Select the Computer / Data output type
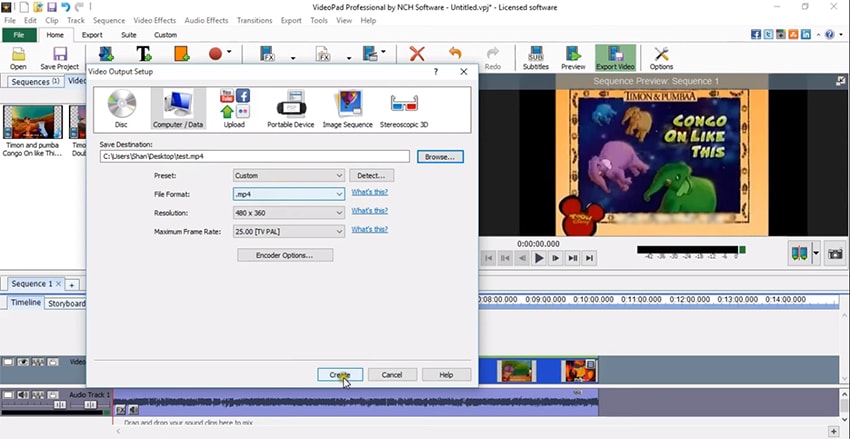 pyautogui.click(x=178, y=109)
